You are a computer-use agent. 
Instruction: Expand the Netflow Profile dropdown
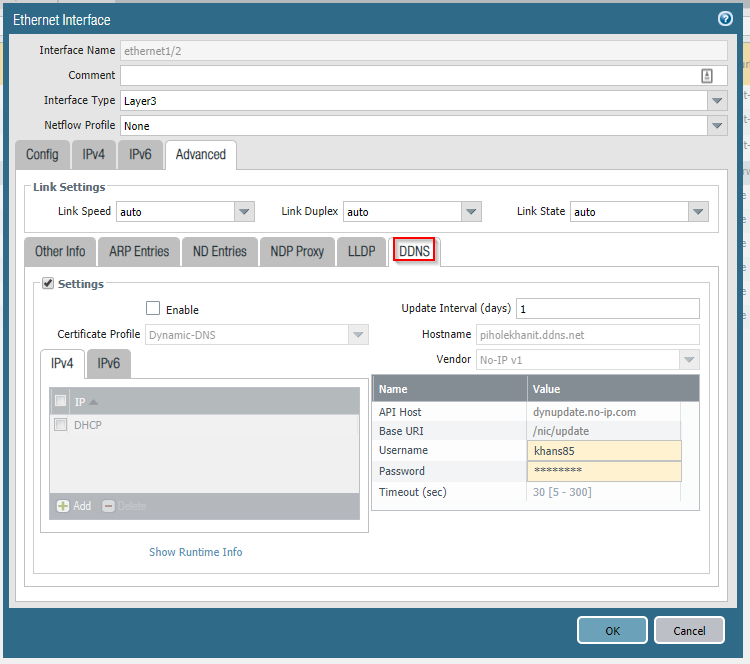717,126
